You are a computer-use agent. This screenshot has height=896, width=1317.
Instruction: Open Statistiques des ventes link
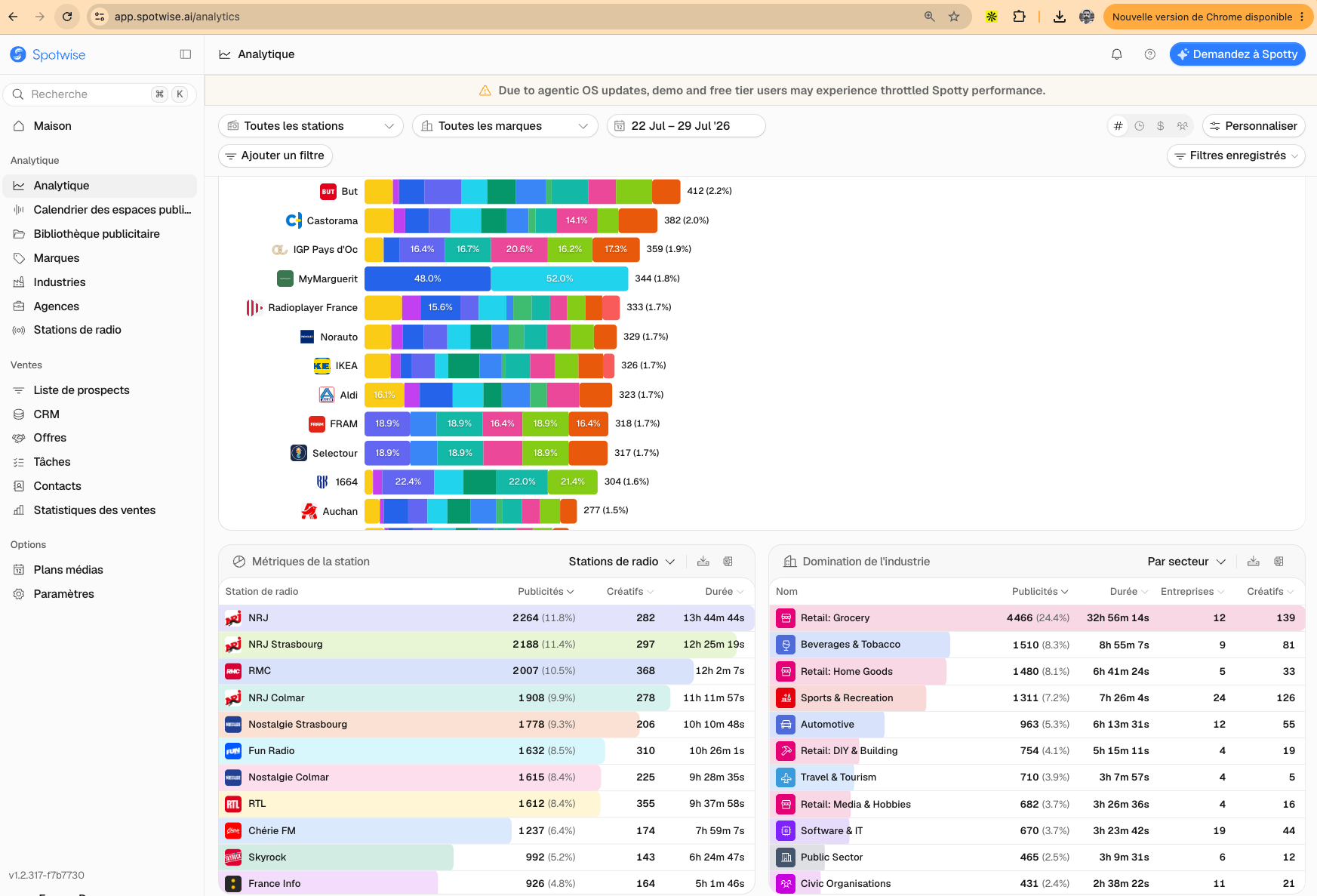[x=100, y=510]
